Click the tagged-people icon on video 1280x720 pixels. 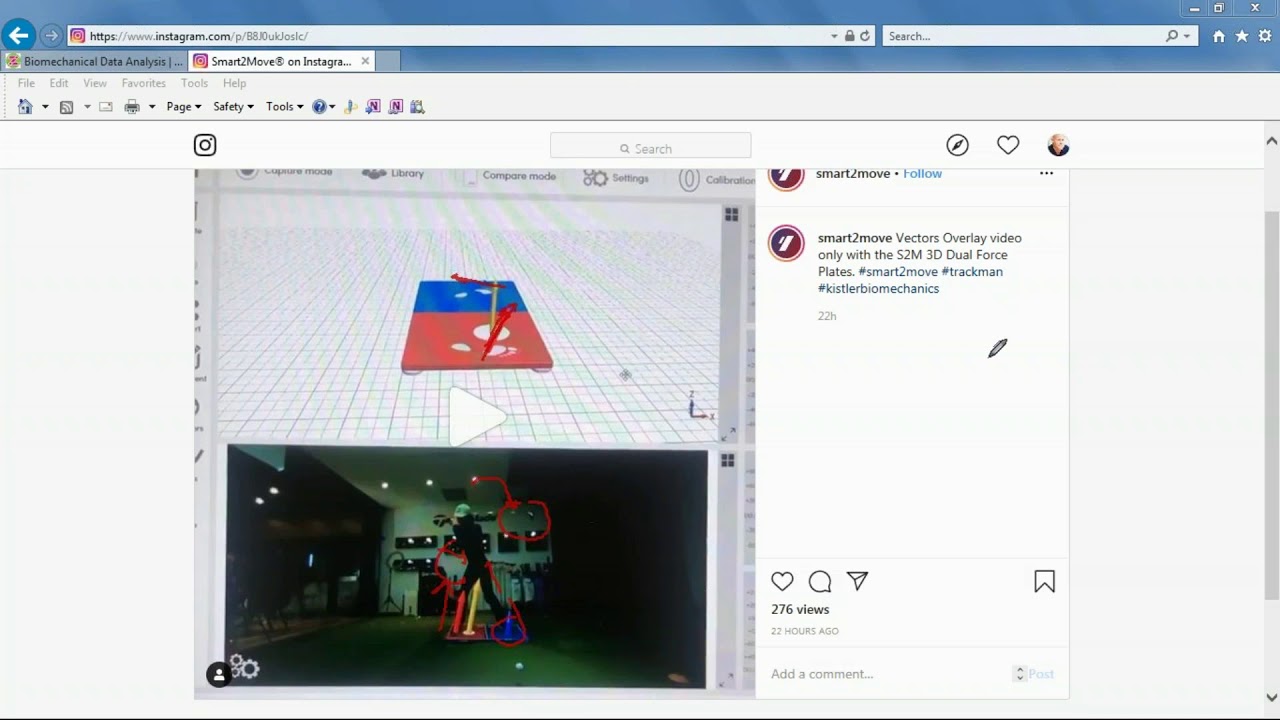(x=218, y=675)
